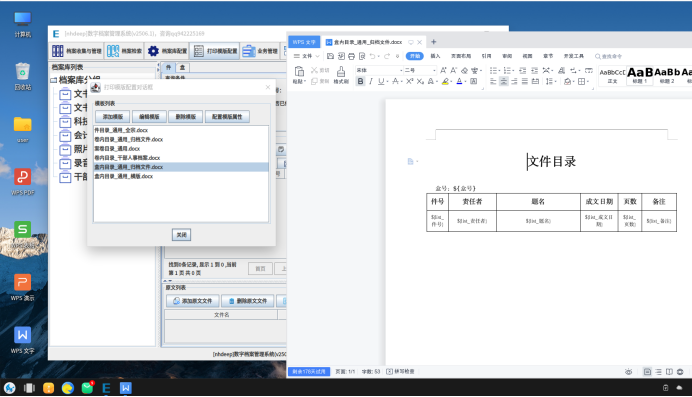
Task: Click 配置模版属性 button in dialog
Action: pos(227,117)
